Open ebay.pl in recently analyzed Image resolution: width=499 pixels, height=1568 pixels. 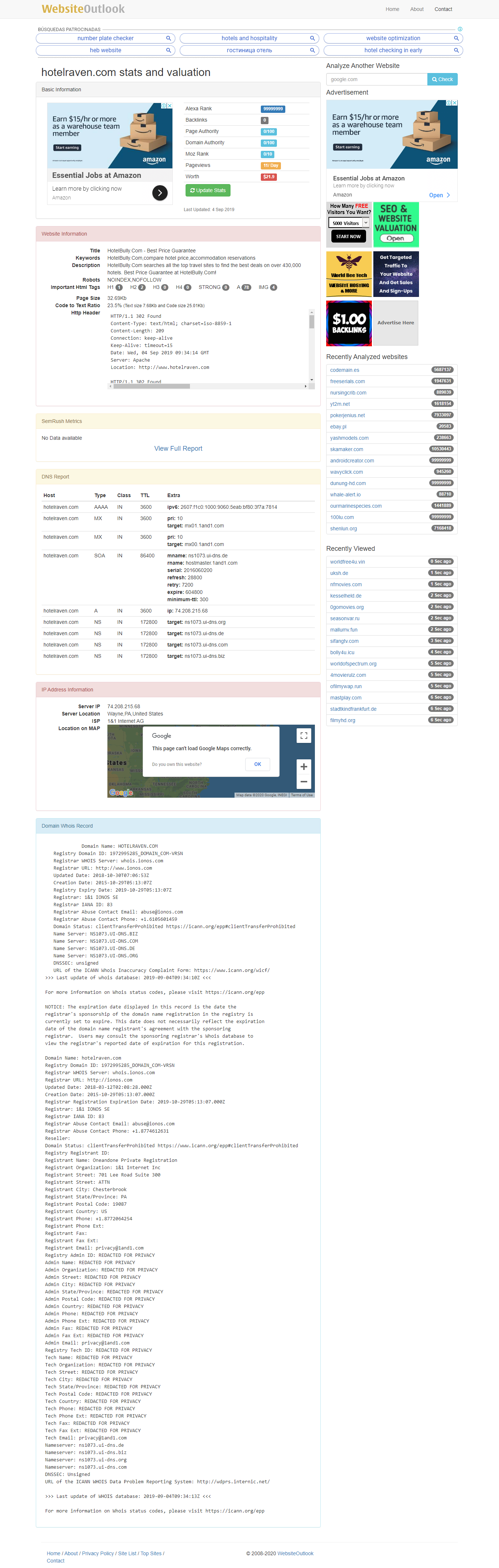tap(338, 427)
